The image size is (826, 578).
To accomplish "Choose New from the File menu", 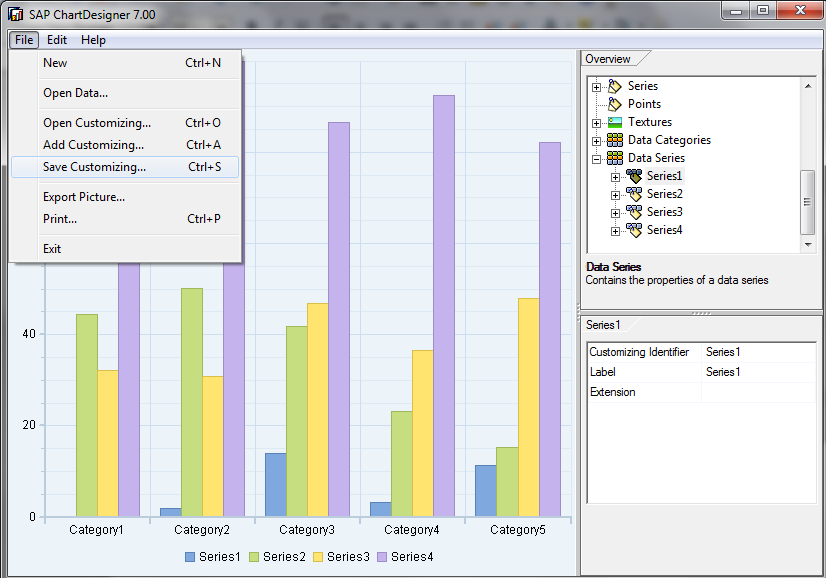I will tap(125, 63).
